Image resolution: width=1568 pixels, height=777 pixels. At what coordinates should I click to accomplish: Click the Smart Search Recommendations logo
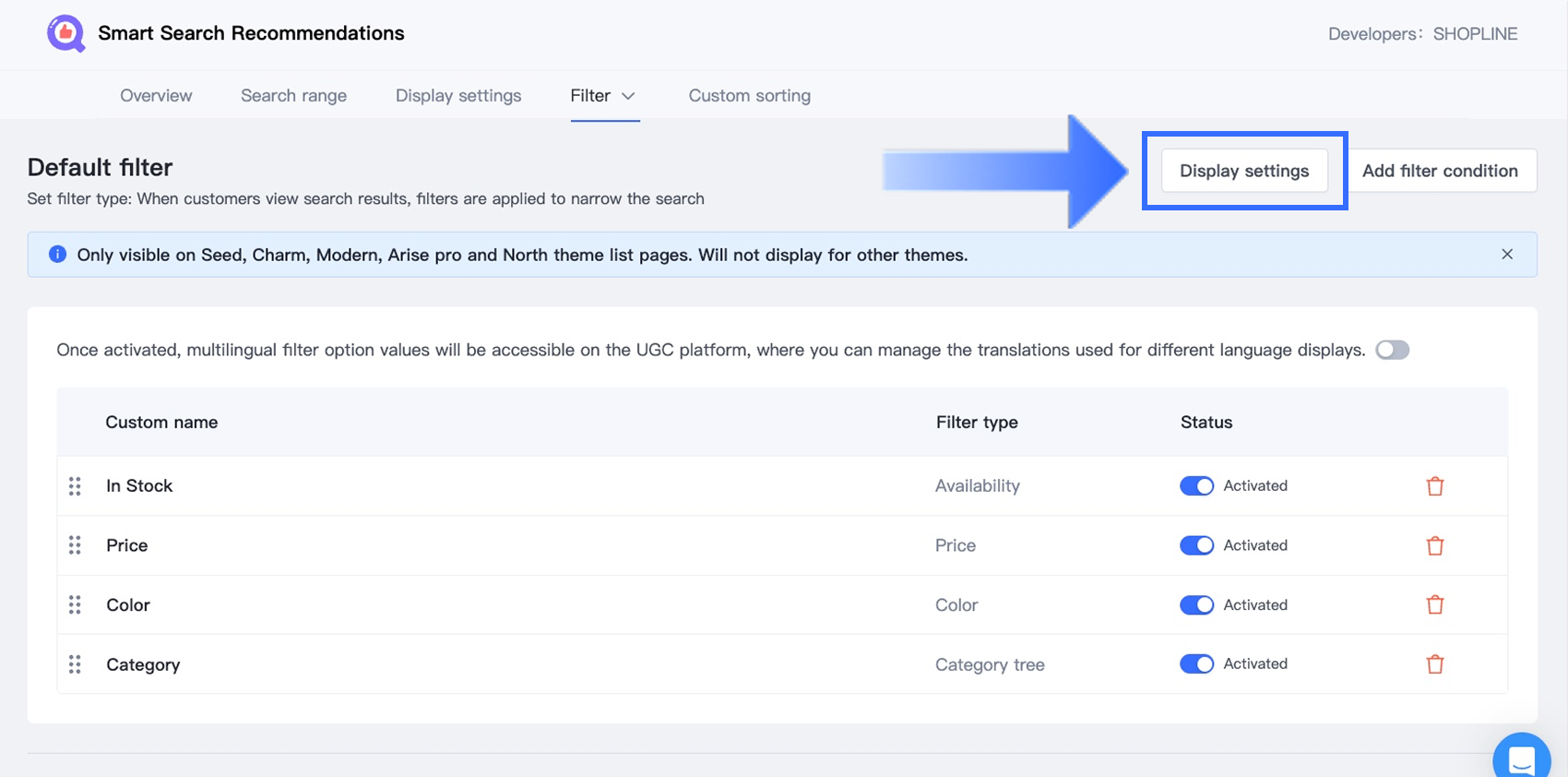click(x=65, y=33)
